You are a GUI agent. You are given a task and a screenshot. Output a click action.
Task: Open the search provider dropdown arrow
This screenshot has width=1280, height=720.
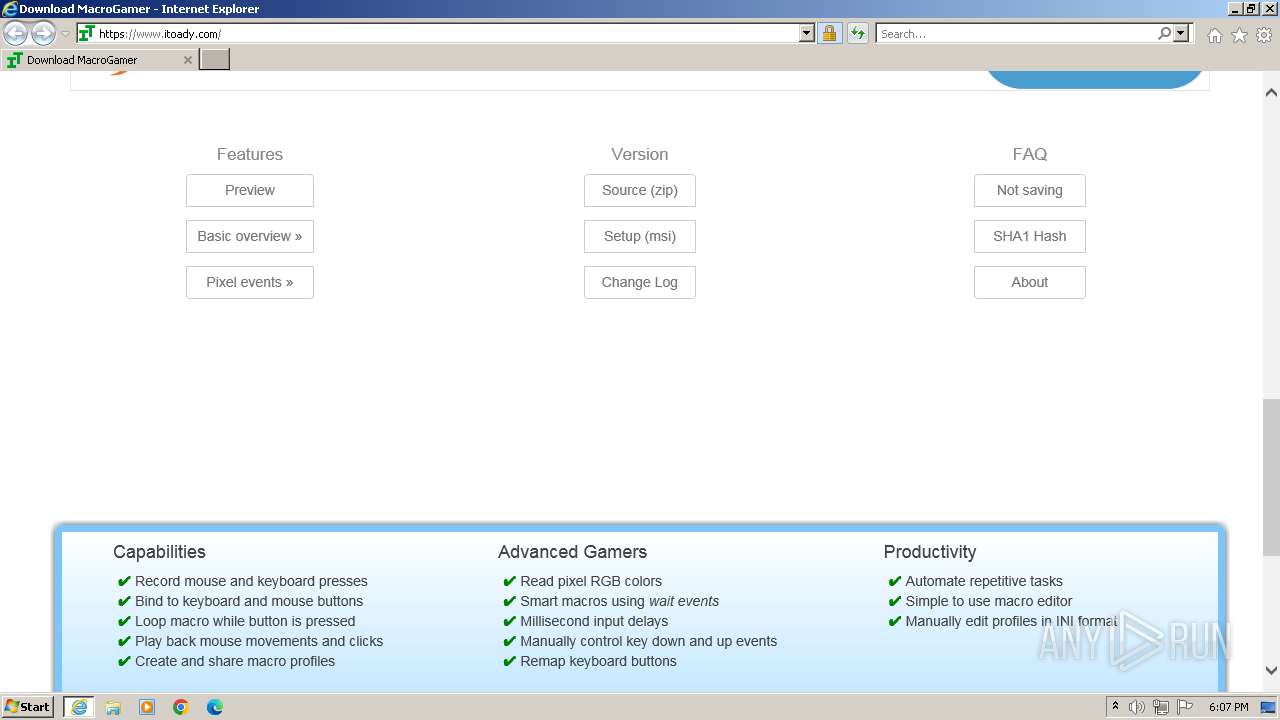tap(1181, 33)
